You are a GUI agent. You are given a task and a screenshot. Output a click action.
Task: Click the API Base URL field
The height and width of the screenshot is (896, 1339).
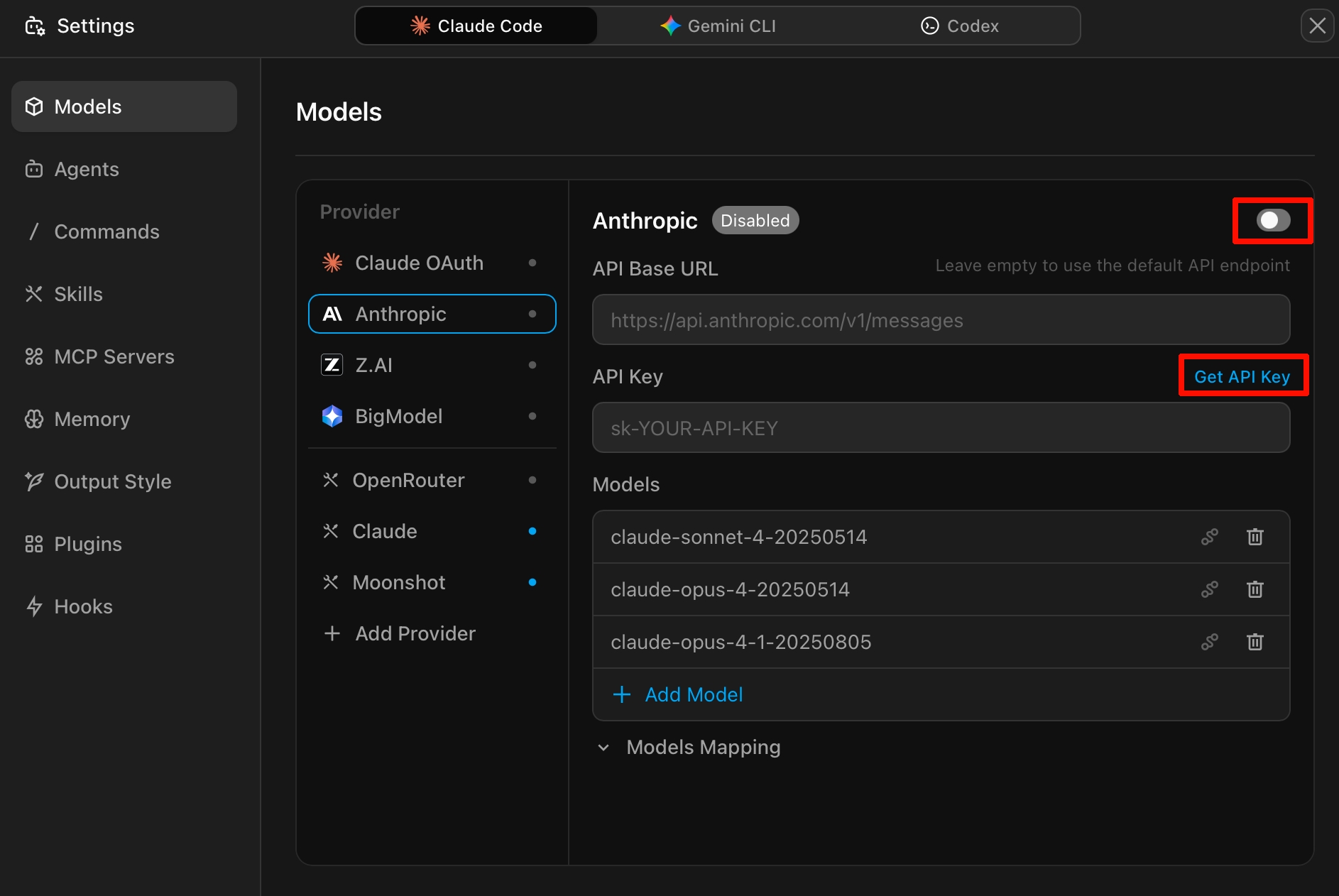(x=941, y=320)
